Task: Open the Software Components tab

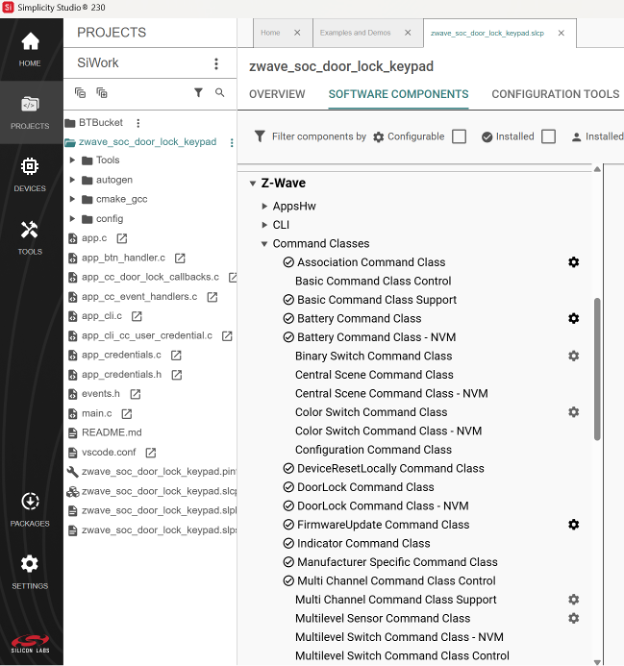Action: 398,94
